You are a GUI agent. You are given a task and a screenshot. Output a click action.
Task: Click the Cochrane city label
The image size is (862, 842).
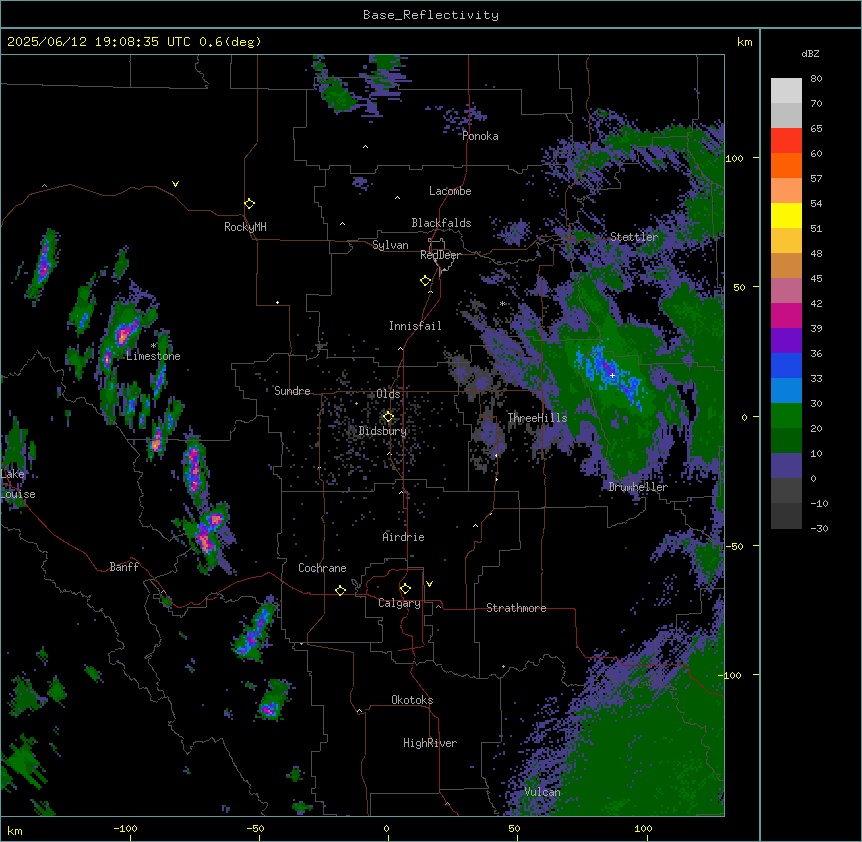click(322, 568)
